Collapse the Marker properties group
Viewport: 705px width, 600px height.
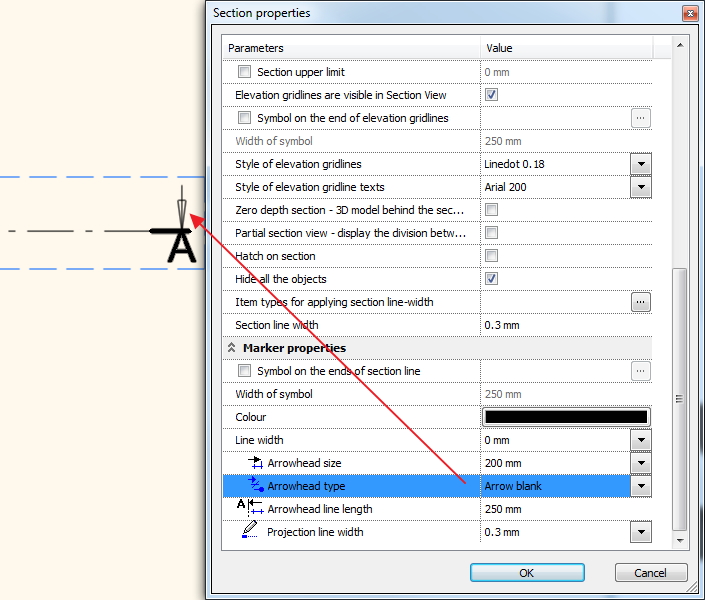click(x=231, y=348)
